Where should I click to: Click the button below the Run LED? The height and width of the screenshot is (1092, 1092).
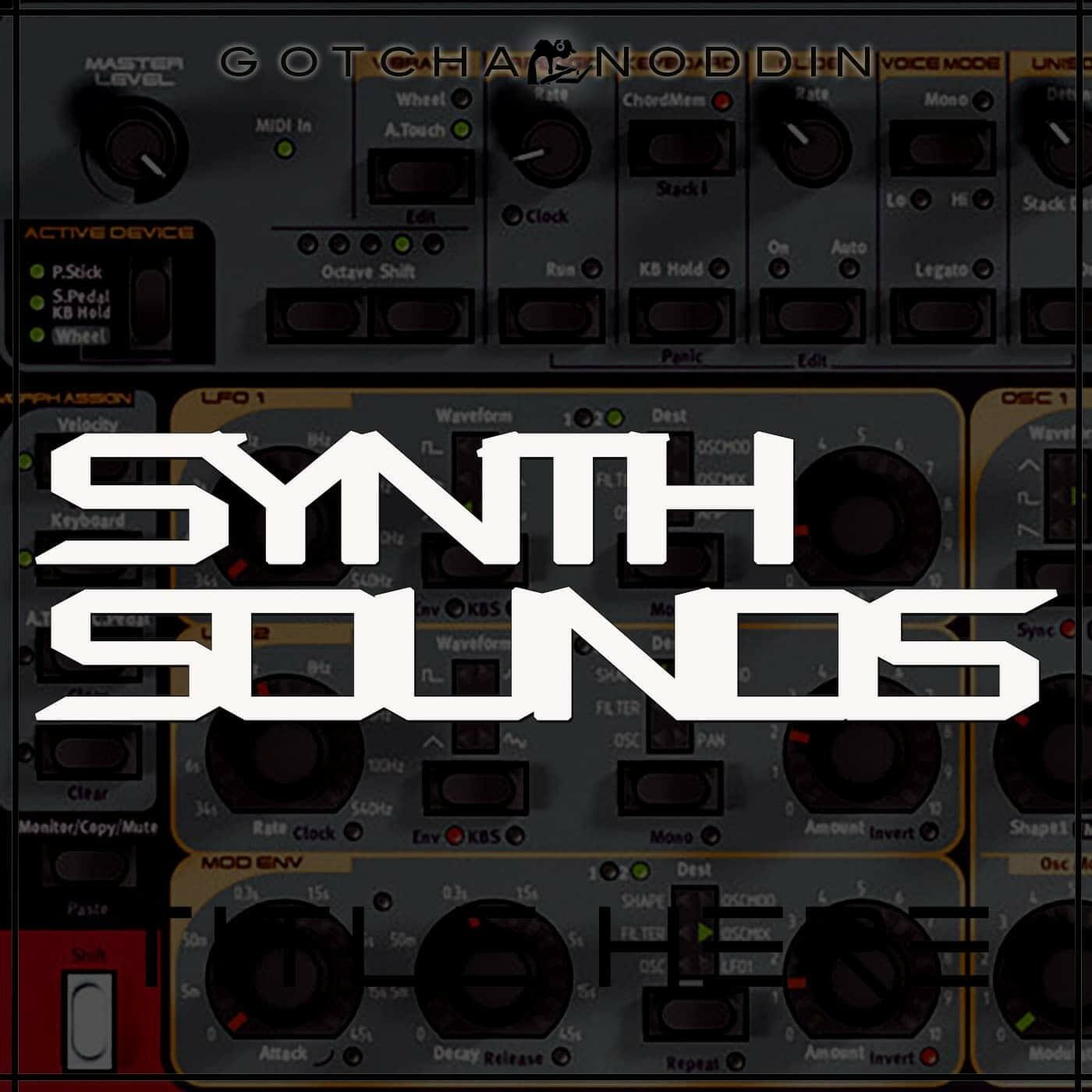coord(551,316)
